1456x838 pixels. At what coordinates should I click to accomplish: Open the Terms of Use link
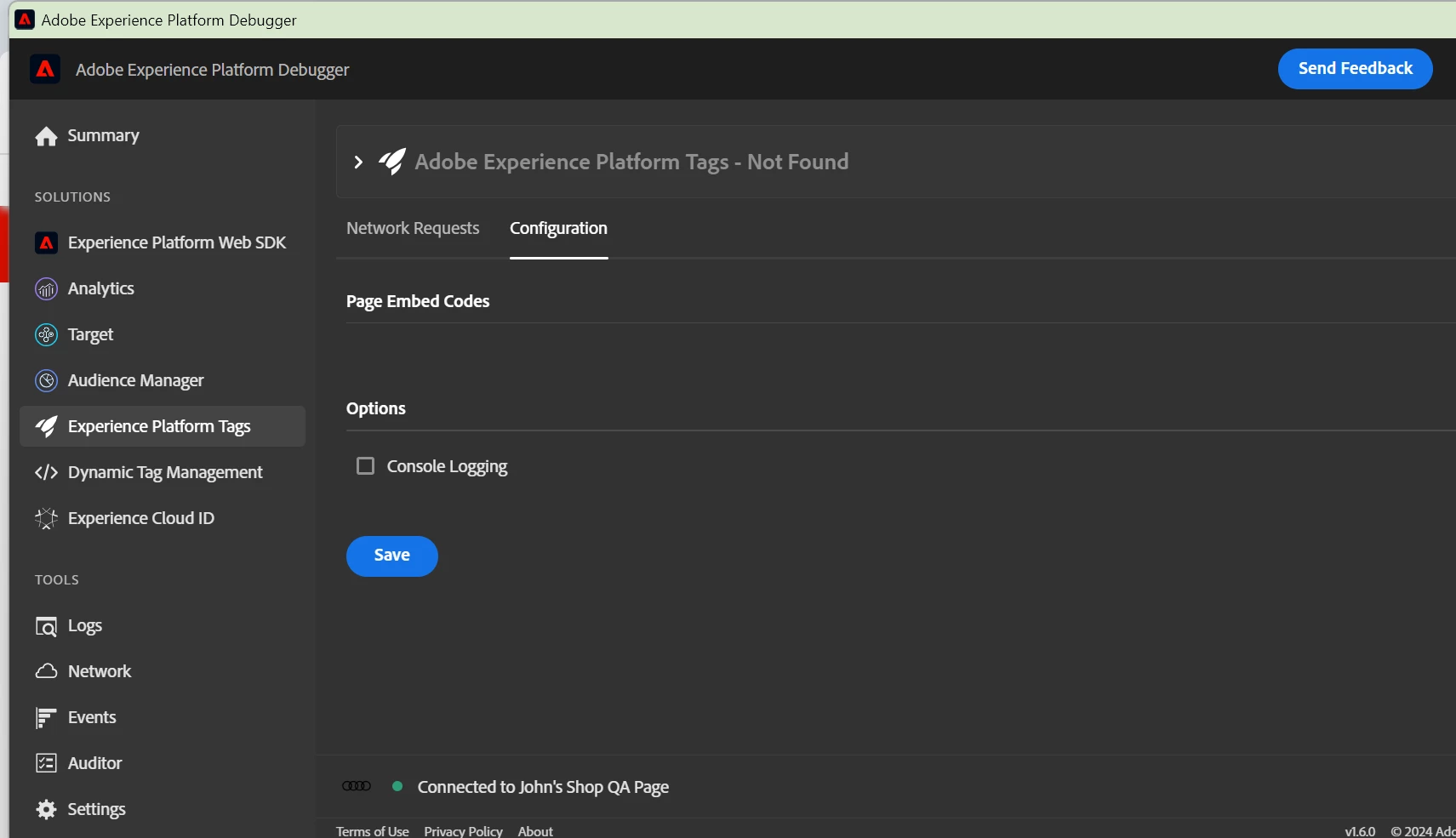(372, 831)
